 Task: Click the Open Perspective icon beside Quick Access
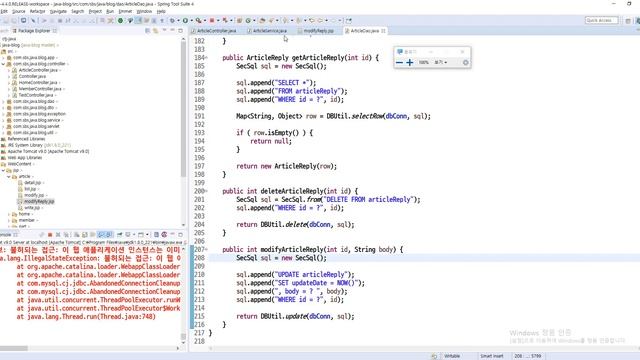point(628,20)
